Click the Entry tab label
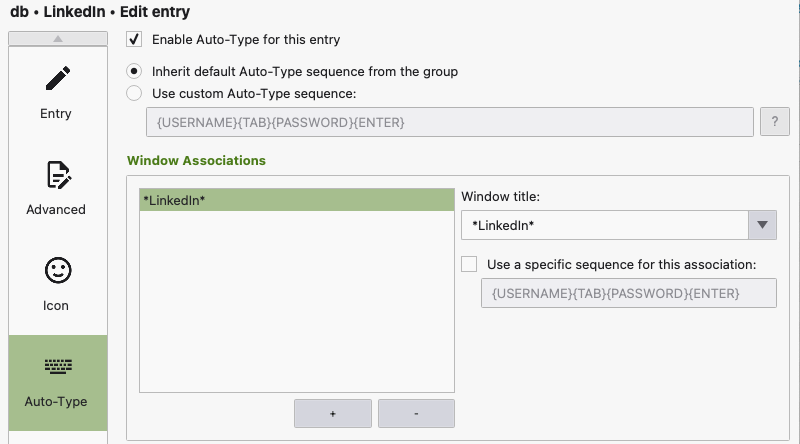 coord(56,114)
